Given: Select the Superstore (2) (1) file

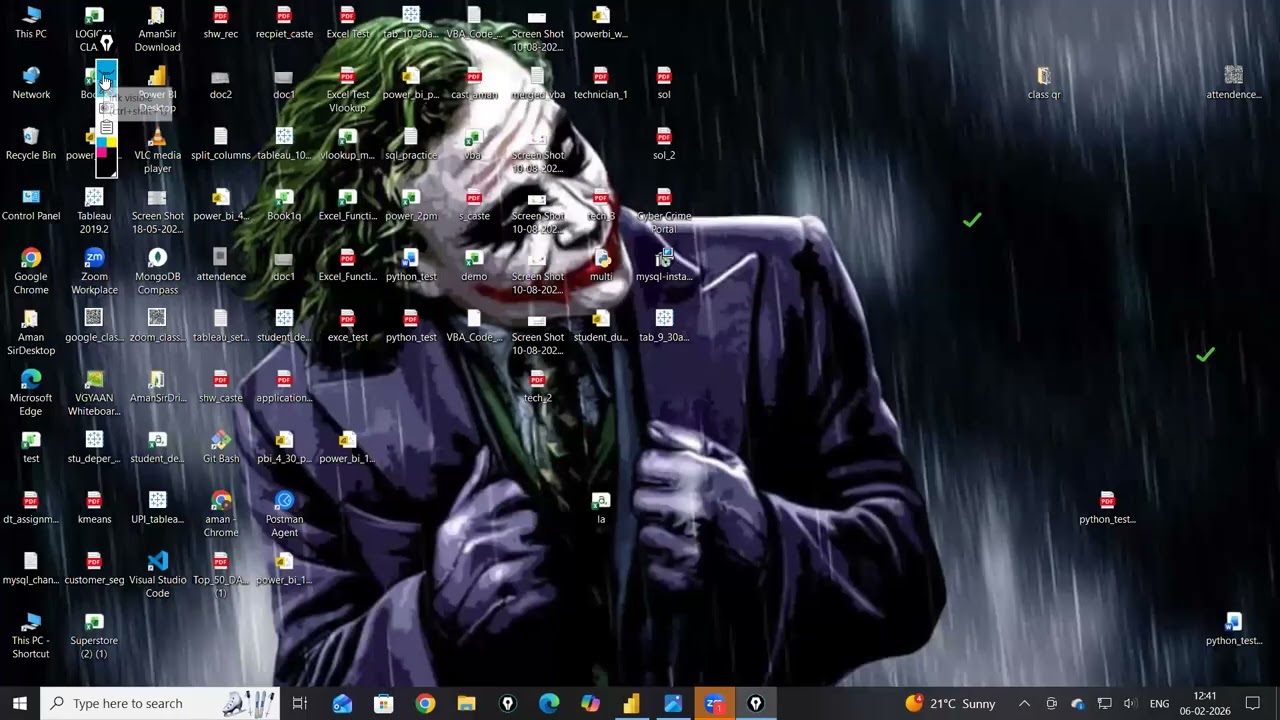Looking at the screenshot, I should tap(94, 635).
